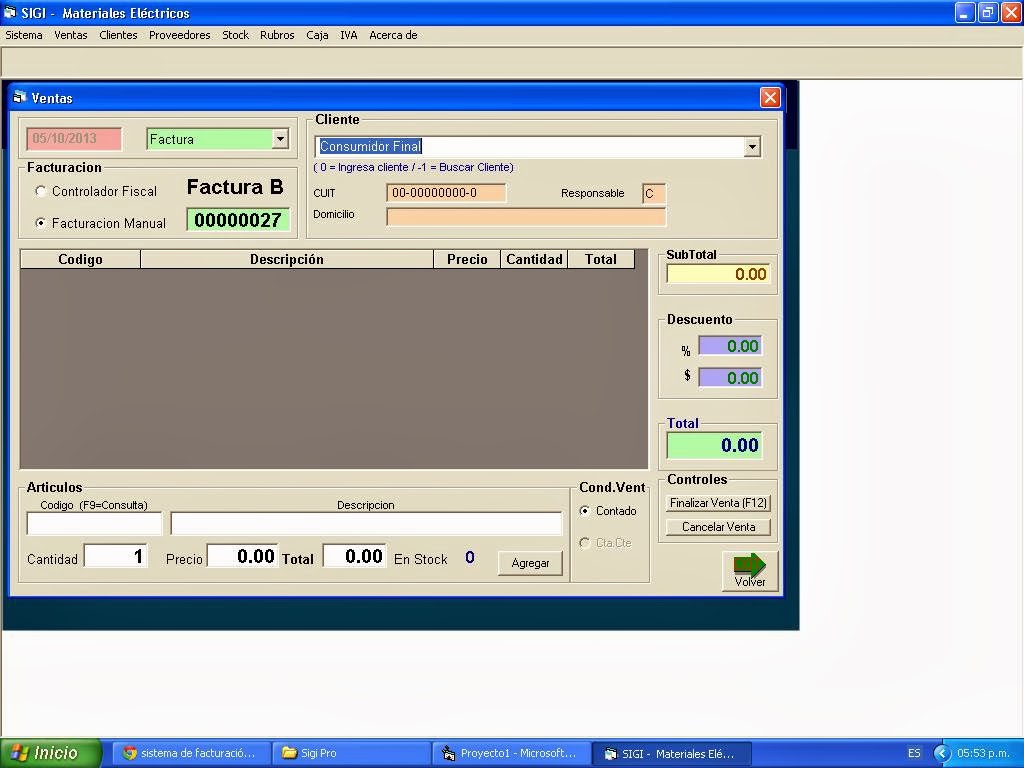1024x768 pixels.
Task: Open the Consumidor Final client dropdown
Action: (752, 146)
